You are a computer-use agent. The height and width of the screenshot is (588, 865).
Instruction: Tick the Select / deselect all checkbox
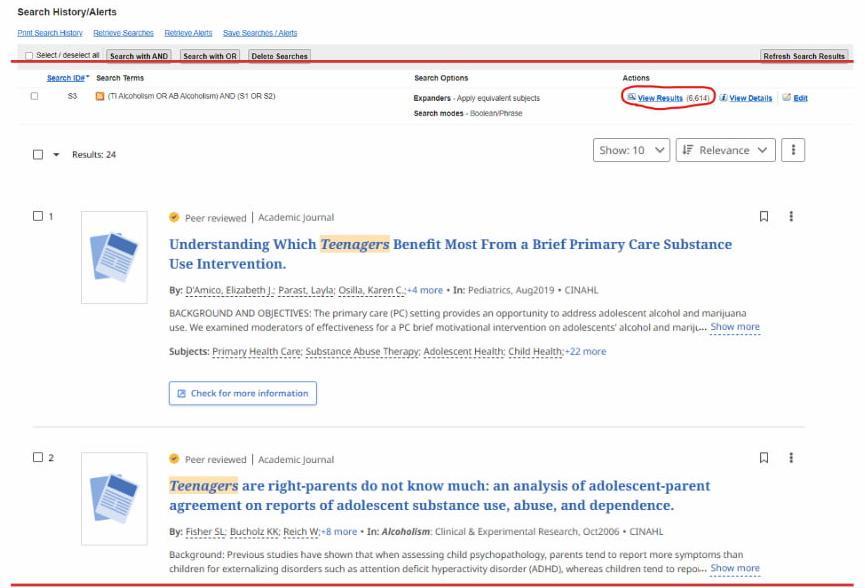pos(29,56)
